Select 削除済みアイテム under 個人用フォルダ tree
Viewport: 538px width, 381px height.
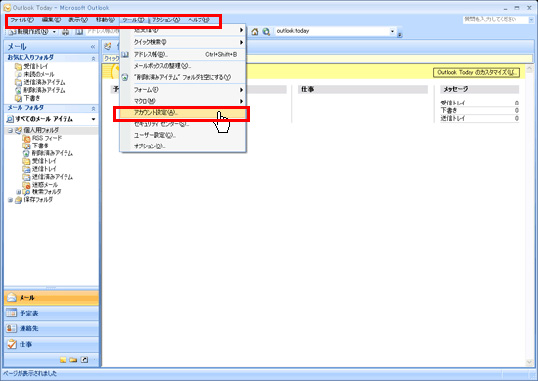pos(52,153)
